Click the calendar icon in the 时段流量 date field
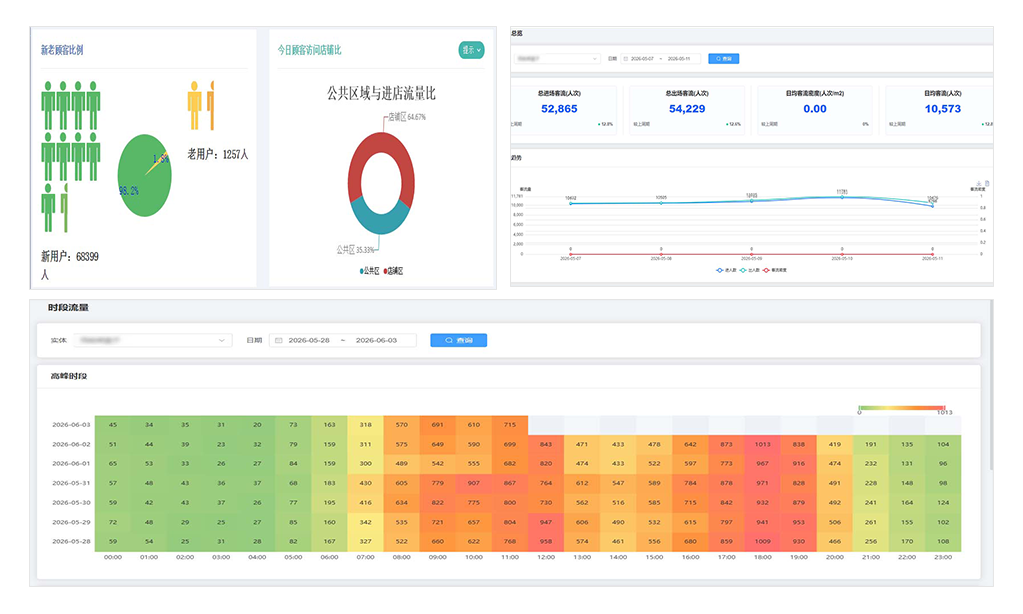Screen dimensions: 1023x614 point(279,341)
